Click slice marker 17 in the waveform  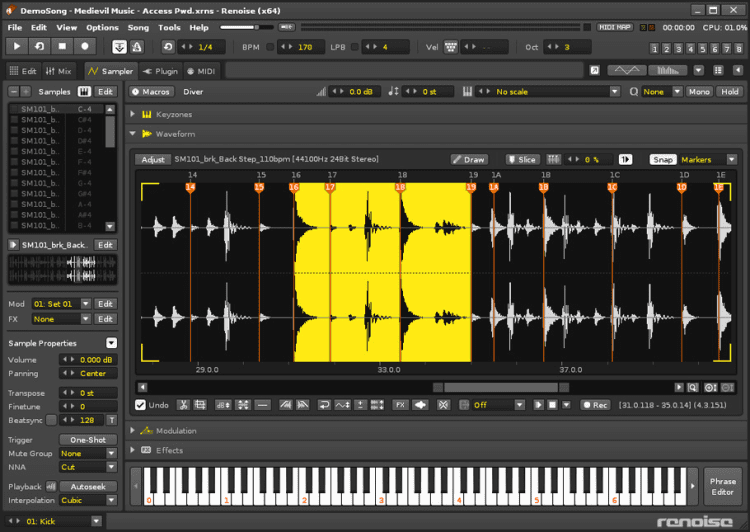(x=330, y=187)
